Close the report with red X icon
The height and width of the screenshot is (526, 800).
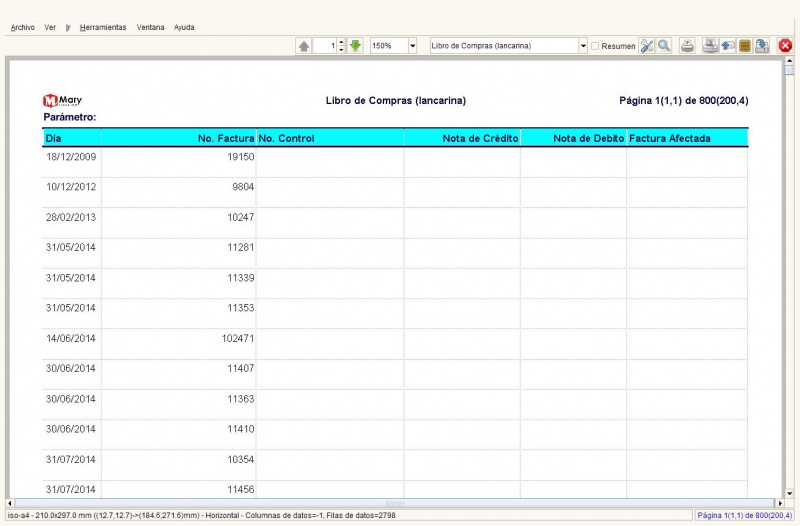(x=785, y=46)
